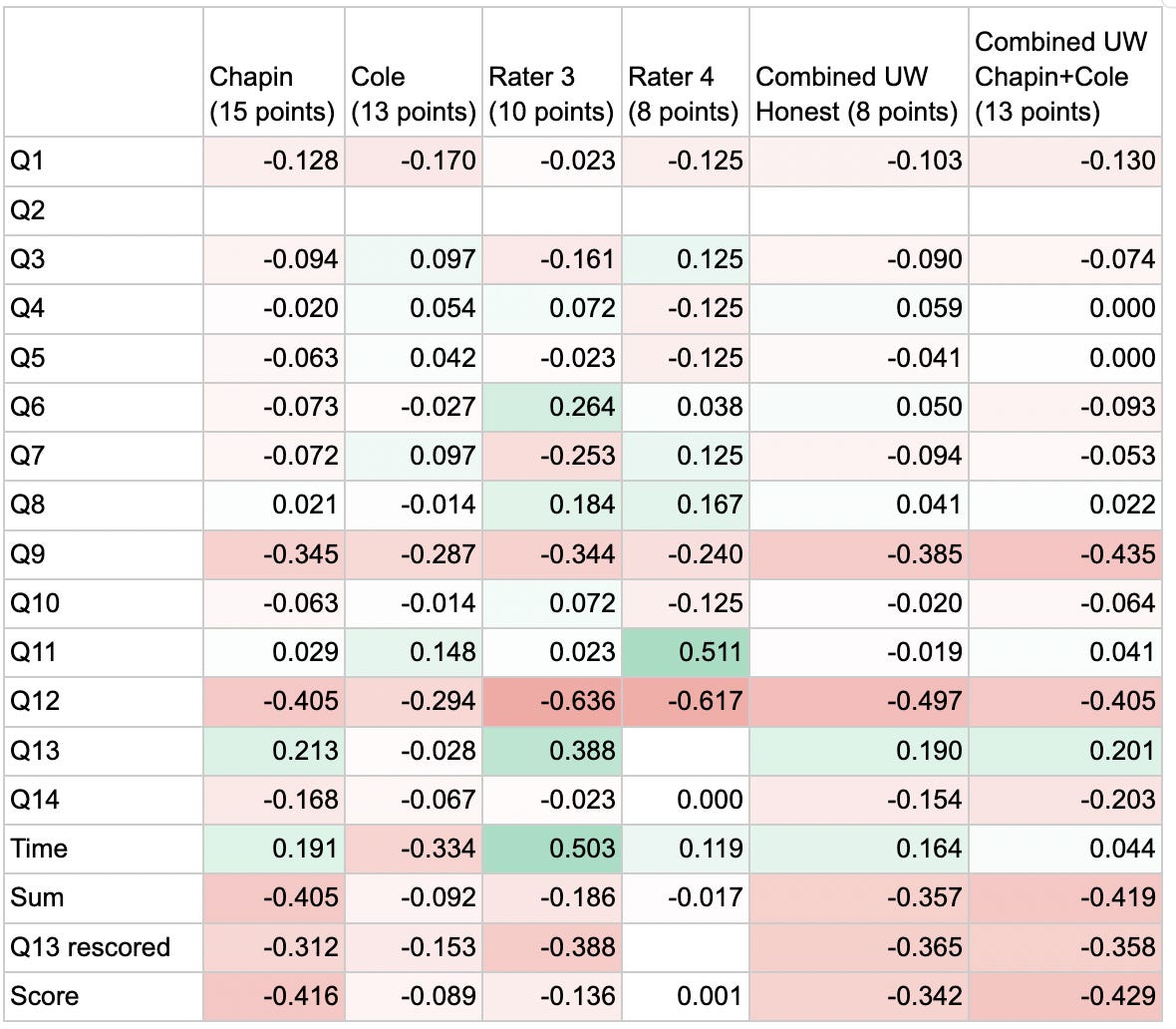Click the Q9 Combined Chapin+Cole cell -0.435
The width and height of the screenshot is (1176, 1029).
tap(1065, 554)
